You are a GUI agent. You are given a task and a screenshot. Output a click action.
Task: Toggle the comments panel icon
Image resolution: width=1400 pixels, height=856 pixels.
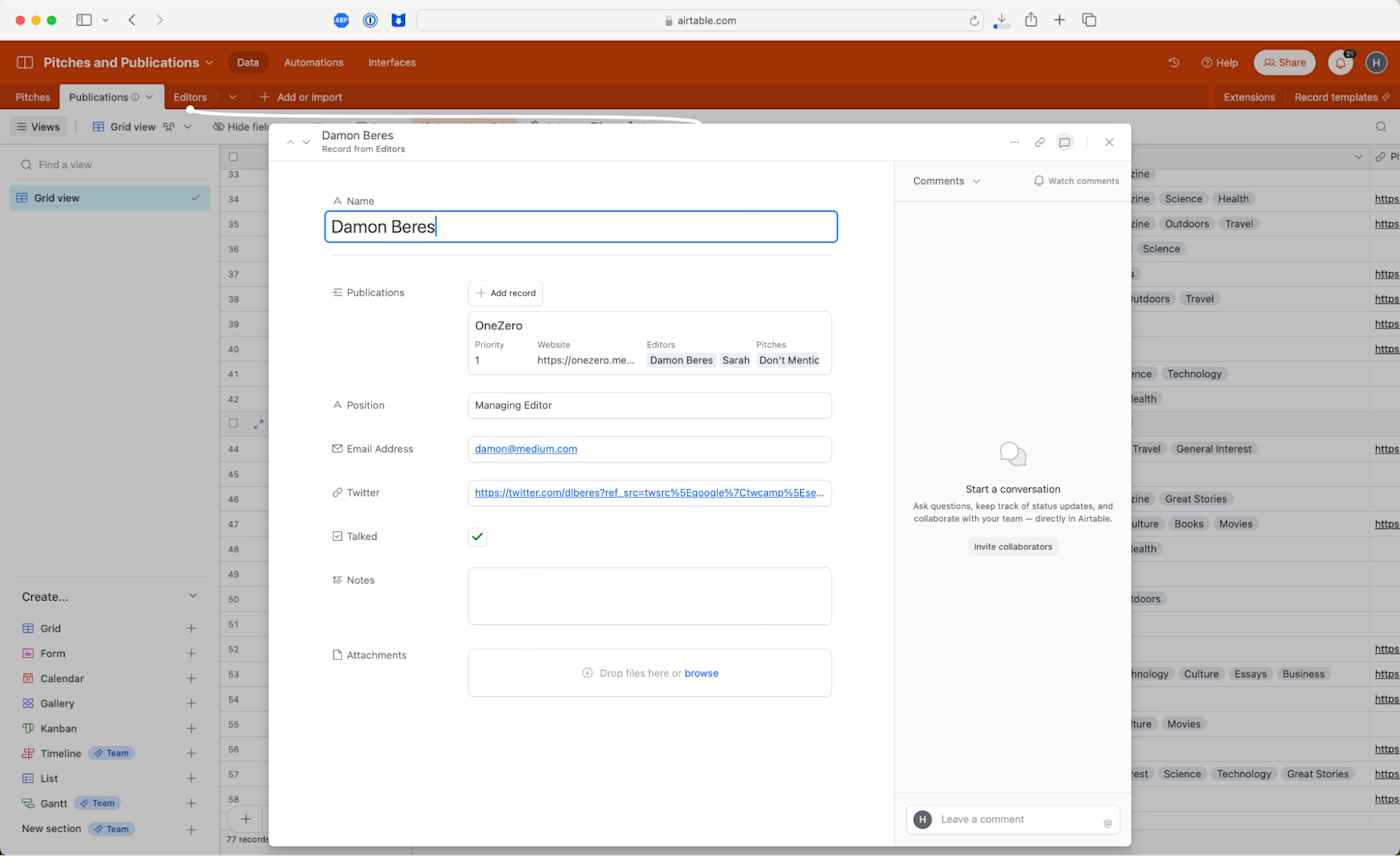pyautogui.click(x=1065, y=142)
